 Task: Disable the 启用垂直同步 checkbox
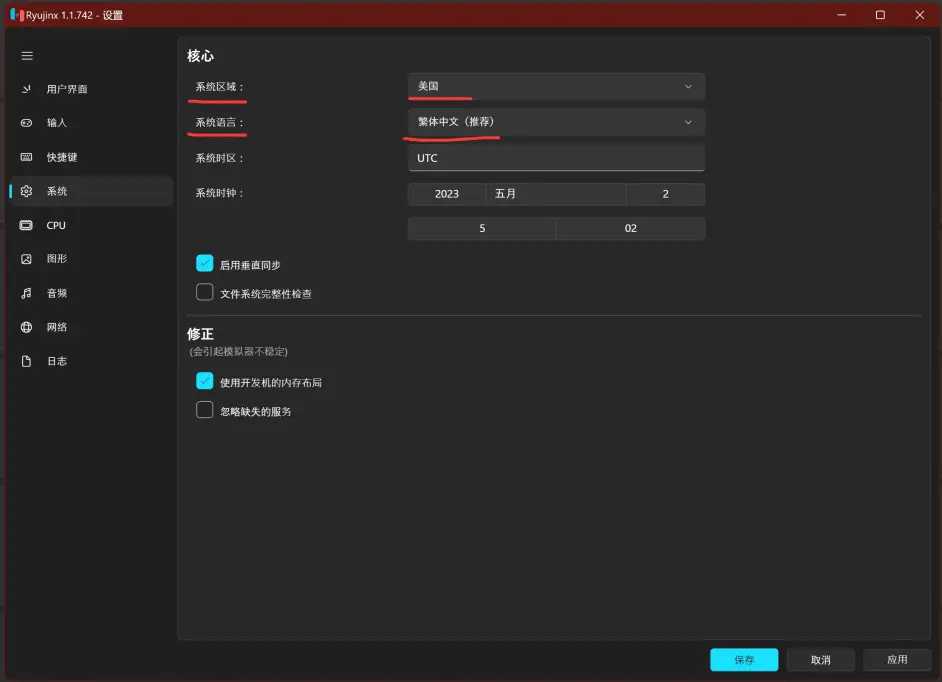pos(204,263)
